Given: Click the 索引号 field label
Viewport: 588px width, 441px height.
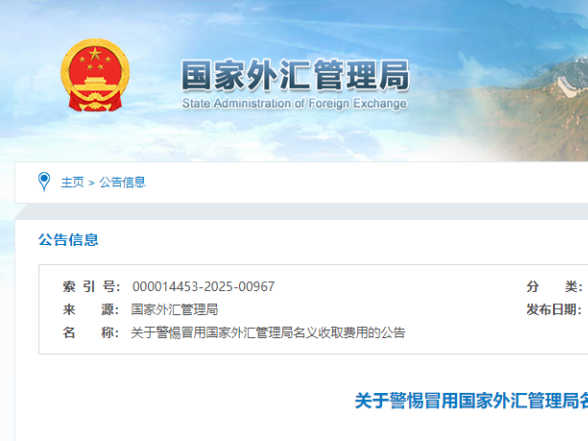Looking at the screenshot, I should pyautogui.click(x=91, y=286).
